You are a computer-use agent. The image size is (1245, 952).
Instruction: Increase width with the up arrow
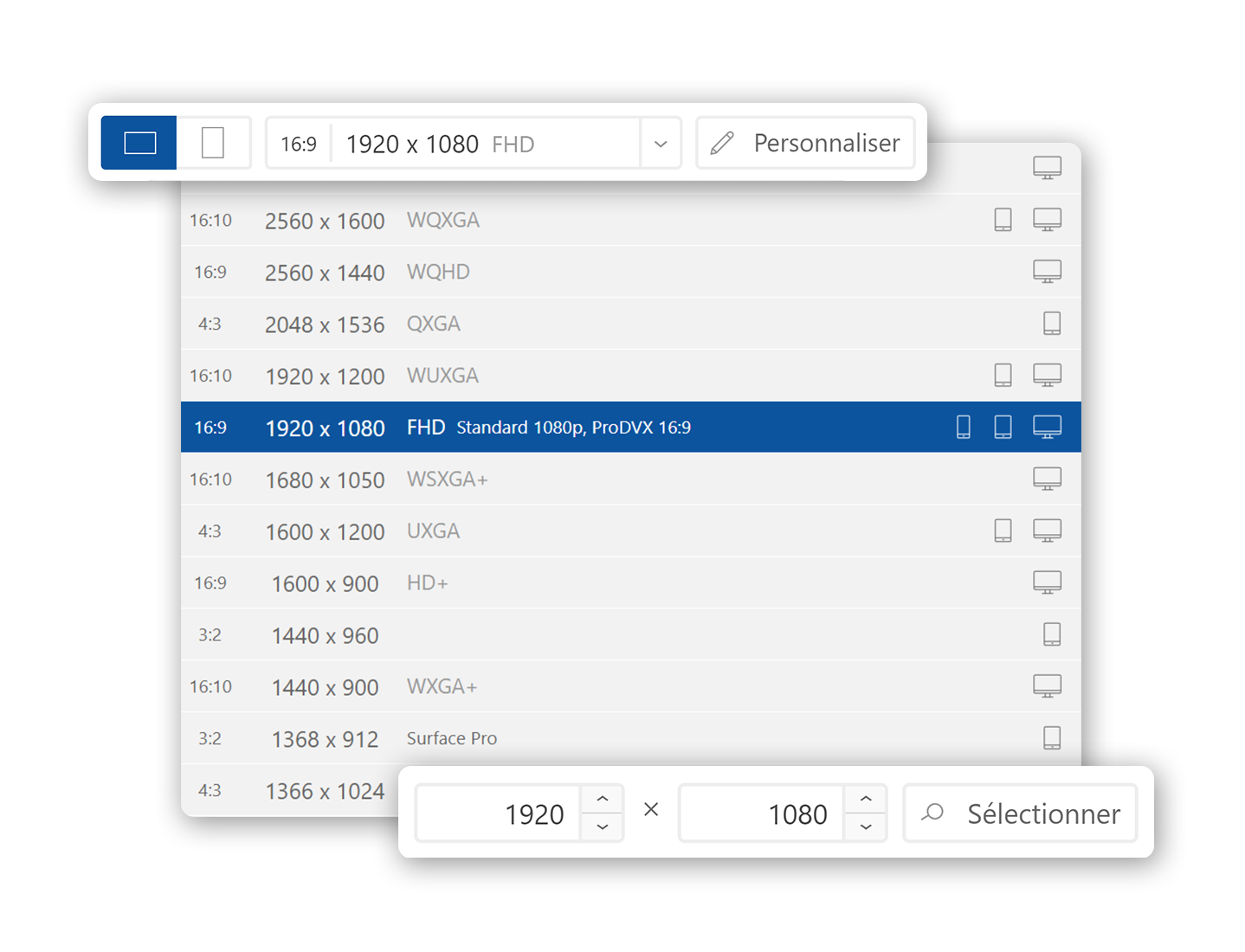pyautogui.click(x=603, y=799)
